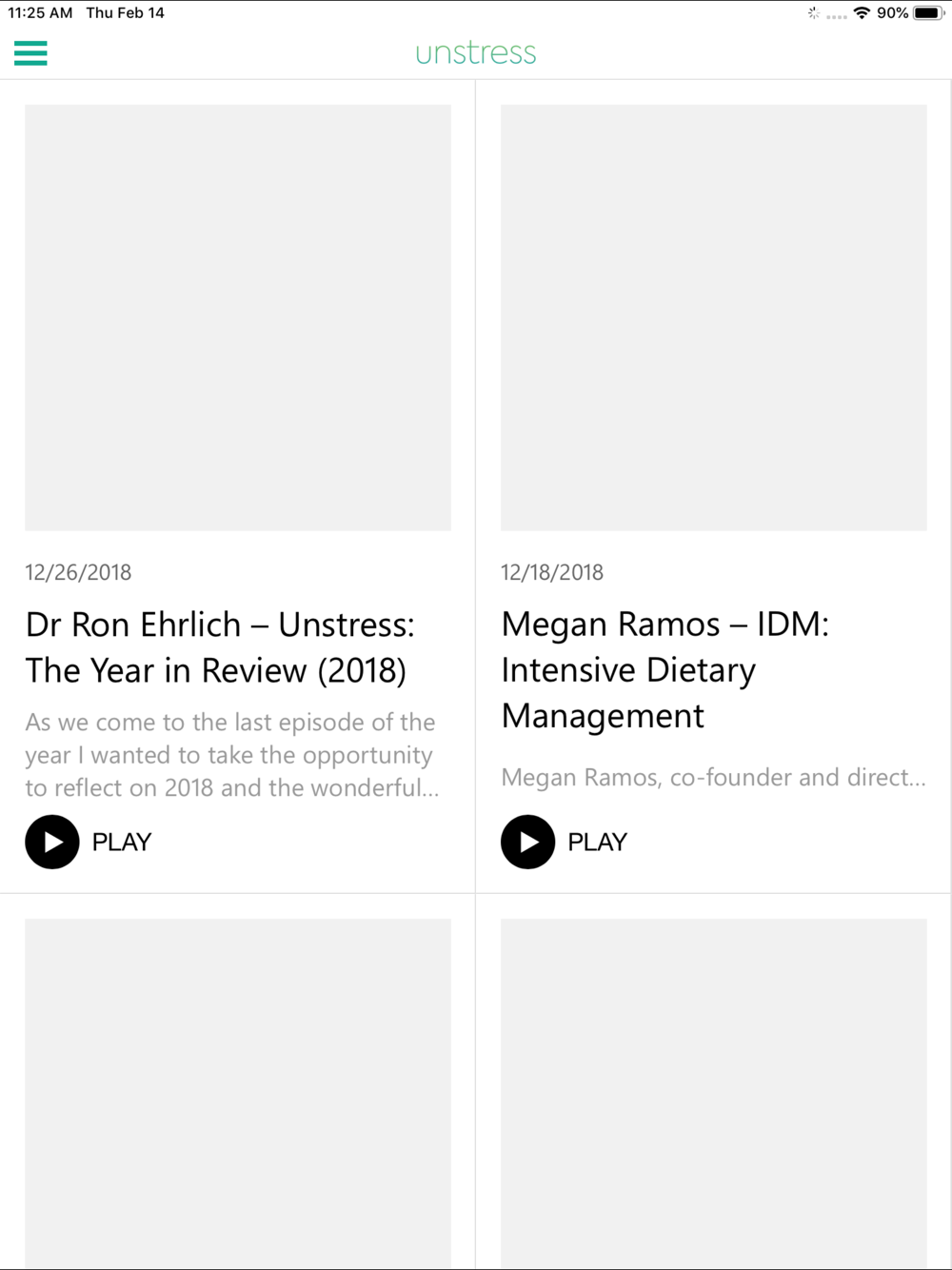Viewport: 952px width, 1270px height.
Task: Play the Megan Ramos IDM episode
Action: 528,842
